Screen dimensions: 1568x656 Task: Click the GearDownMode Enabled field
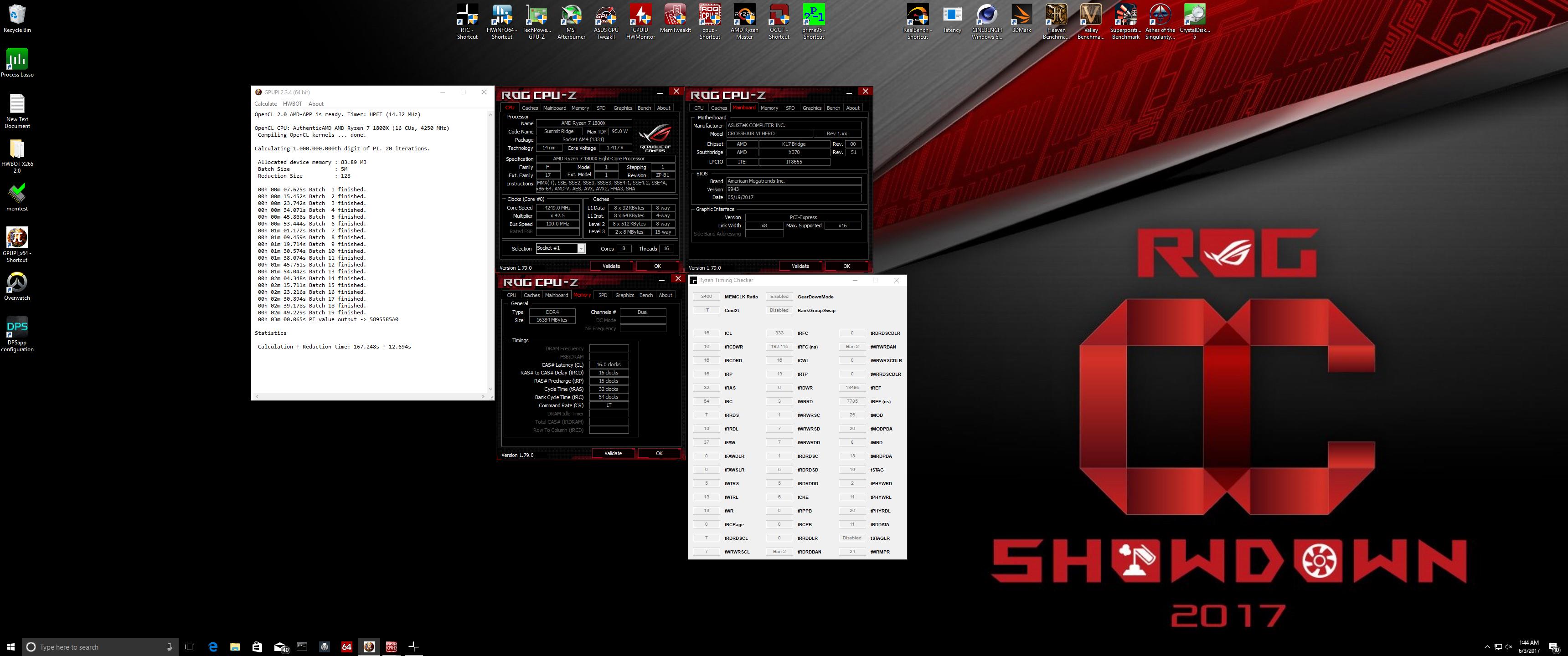click(779, 297)
